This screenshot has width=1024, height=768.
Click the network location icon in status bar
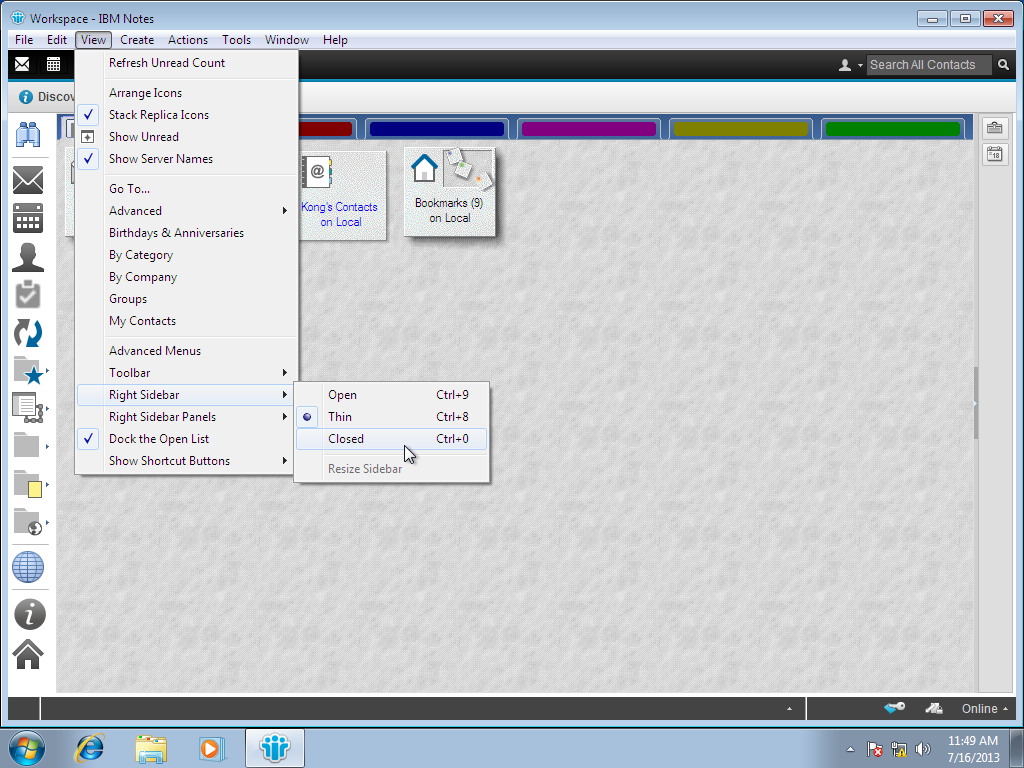coord(934,708)
